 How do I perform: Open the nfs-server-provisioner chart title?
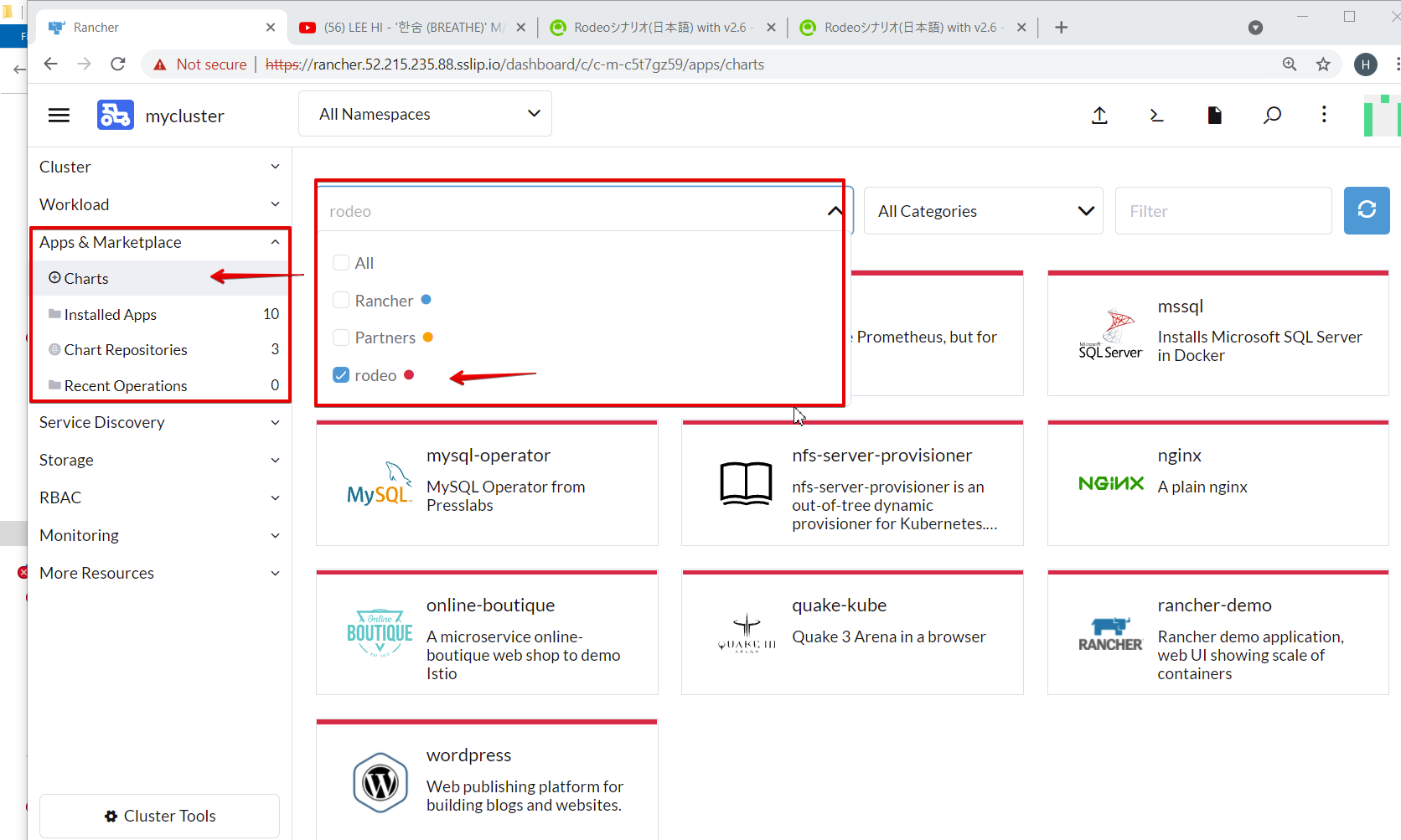882,456
